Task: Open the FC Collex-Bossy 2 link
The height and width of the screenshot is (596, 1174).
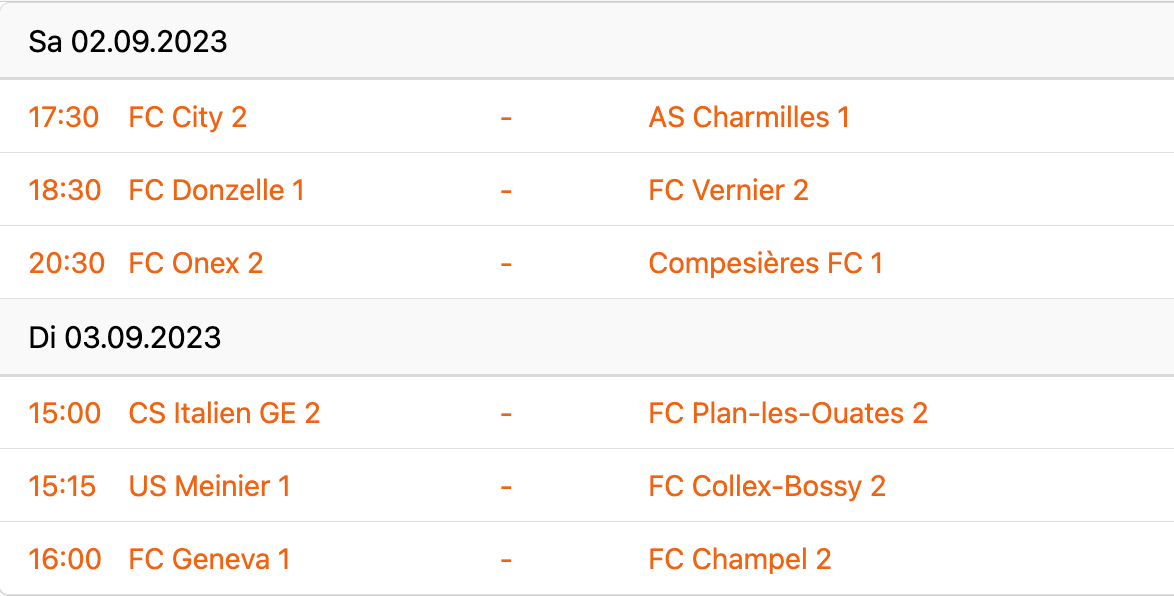Action: (x=767, y=486)
